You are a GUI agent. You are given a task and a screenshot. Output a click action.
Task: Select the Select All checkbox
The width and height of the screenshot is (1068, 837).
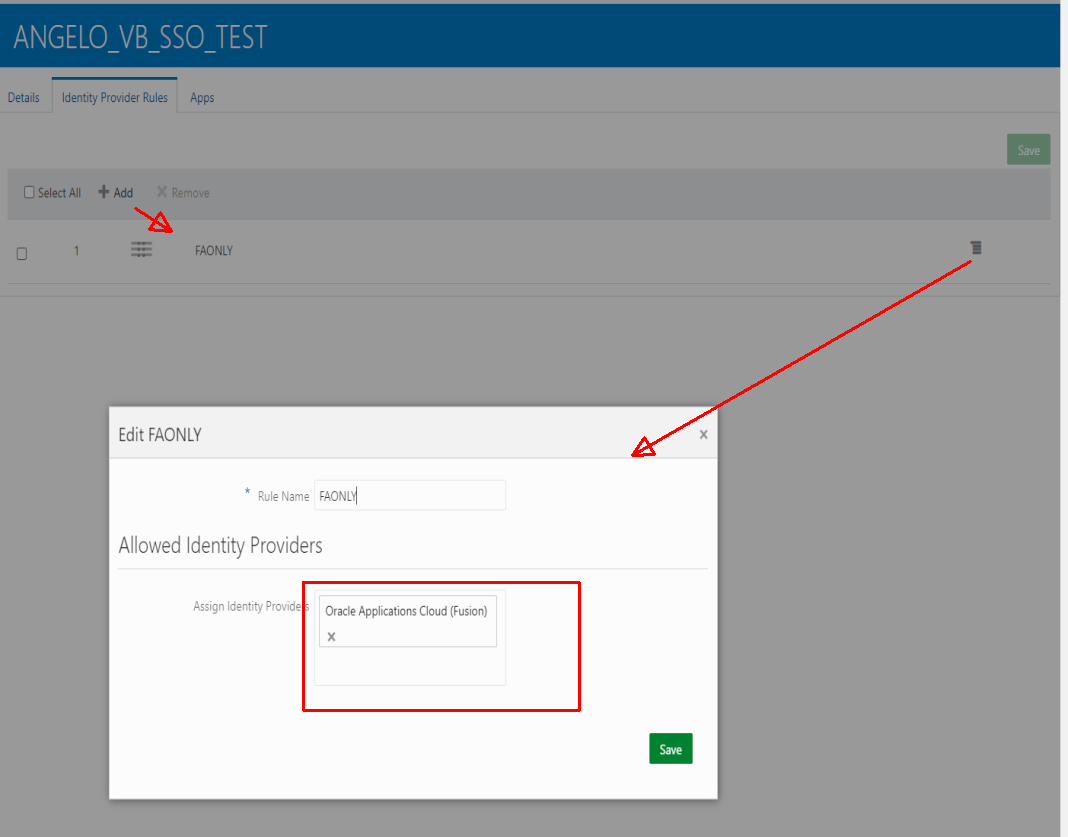29,193
